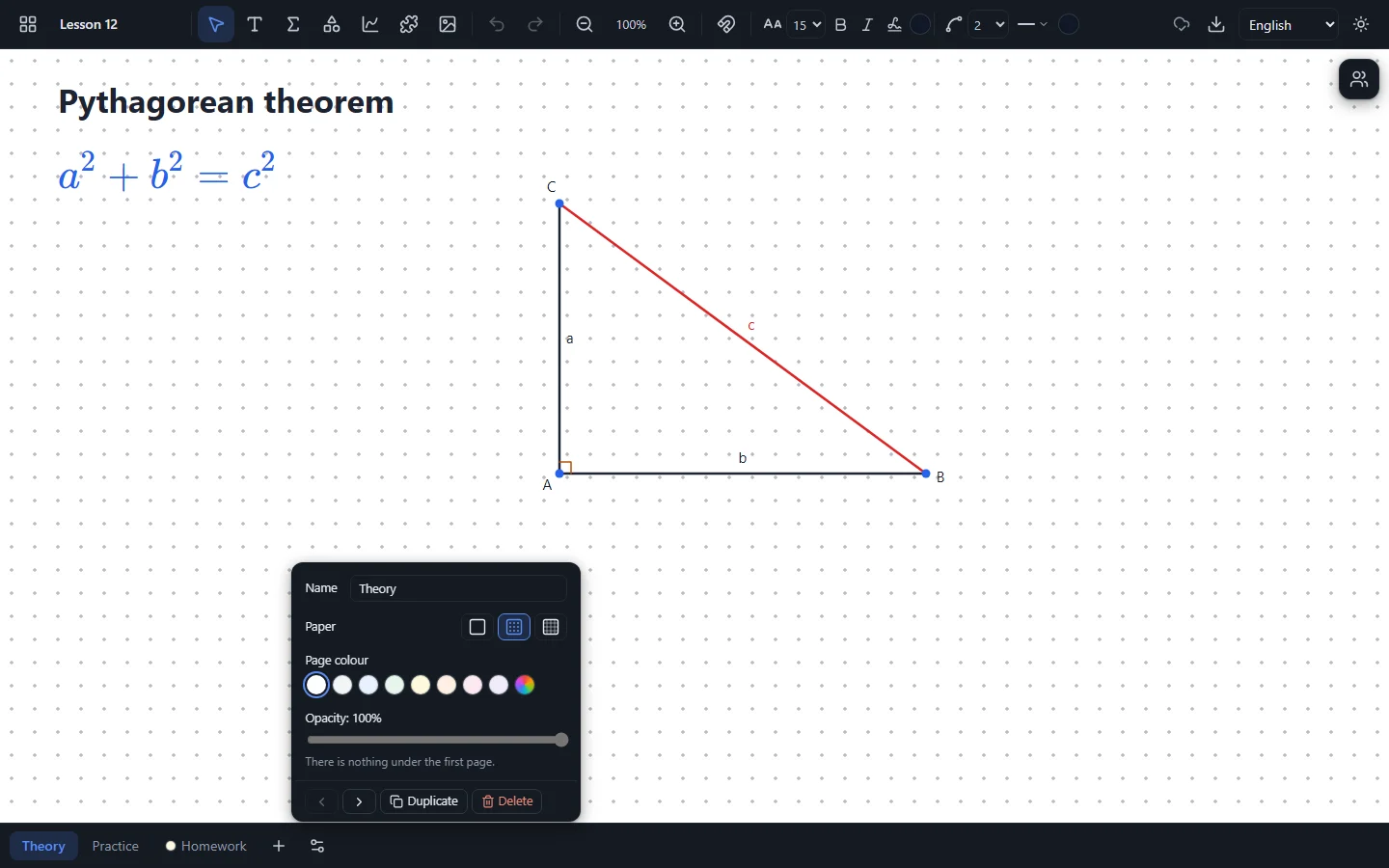This screenshot has height=868, width=1389.
Task: Expand the line width 2 dropdown
Action: pyautogui.click(x=990, y=25)
